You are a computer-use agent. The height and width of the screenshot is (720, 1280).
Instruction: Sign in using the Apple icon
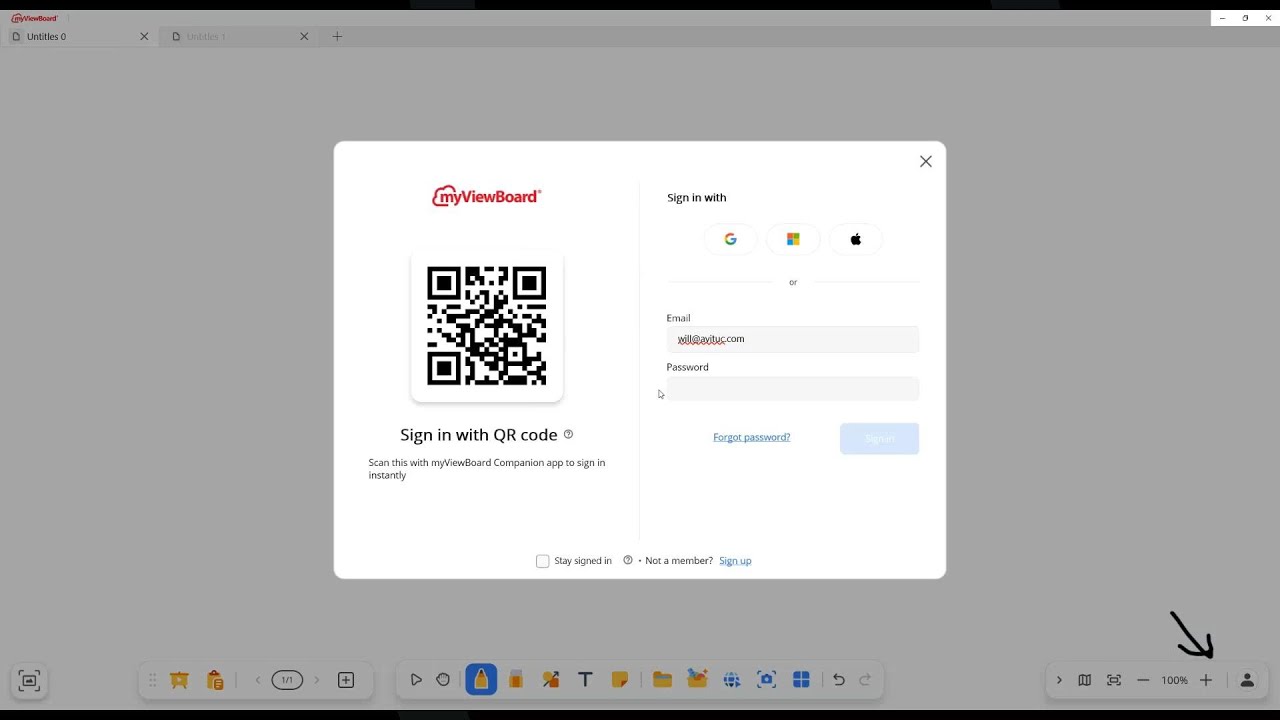point(856,239)
